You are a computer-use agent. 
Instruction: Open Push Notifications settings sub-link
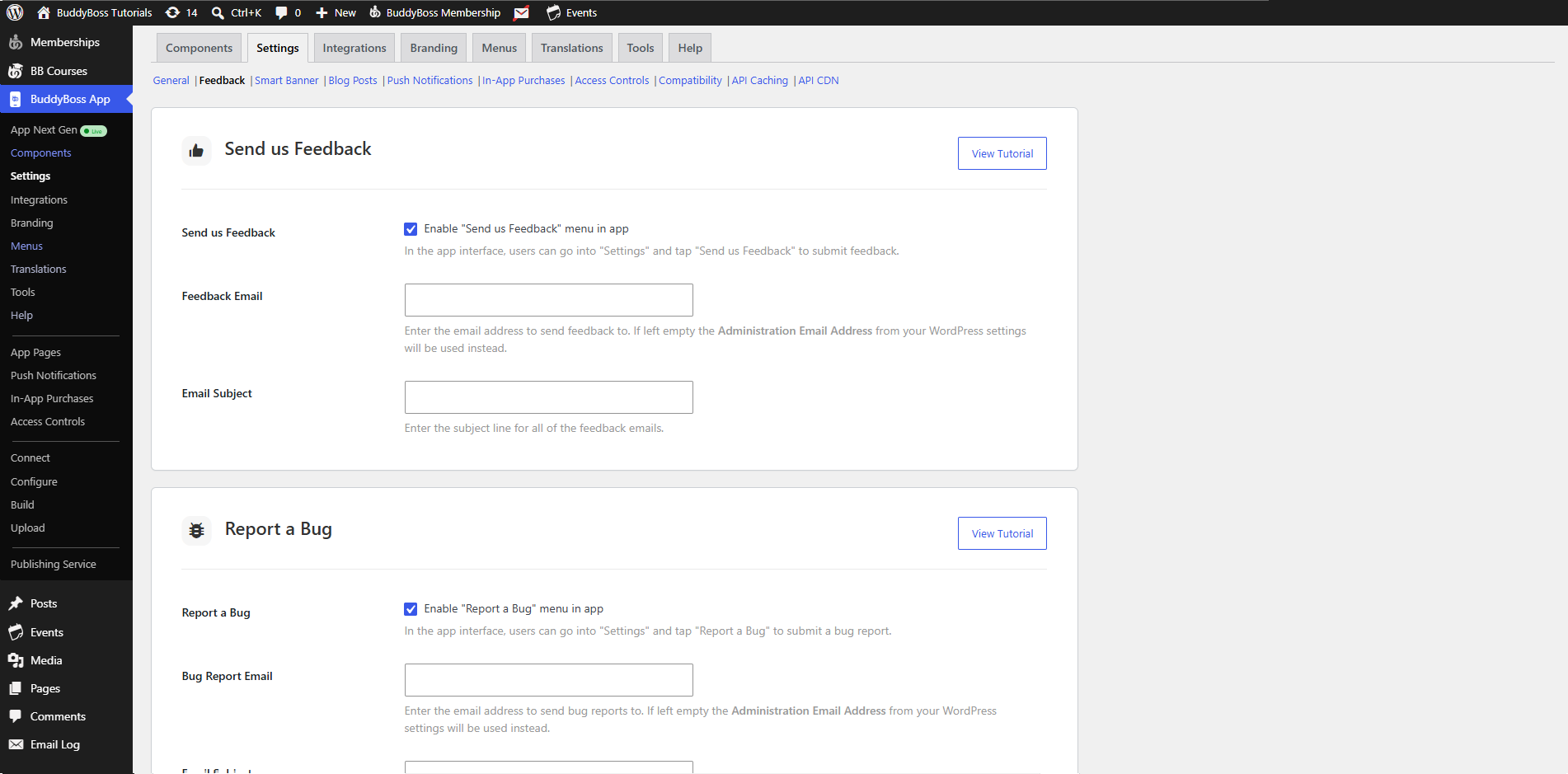point(430,80)
